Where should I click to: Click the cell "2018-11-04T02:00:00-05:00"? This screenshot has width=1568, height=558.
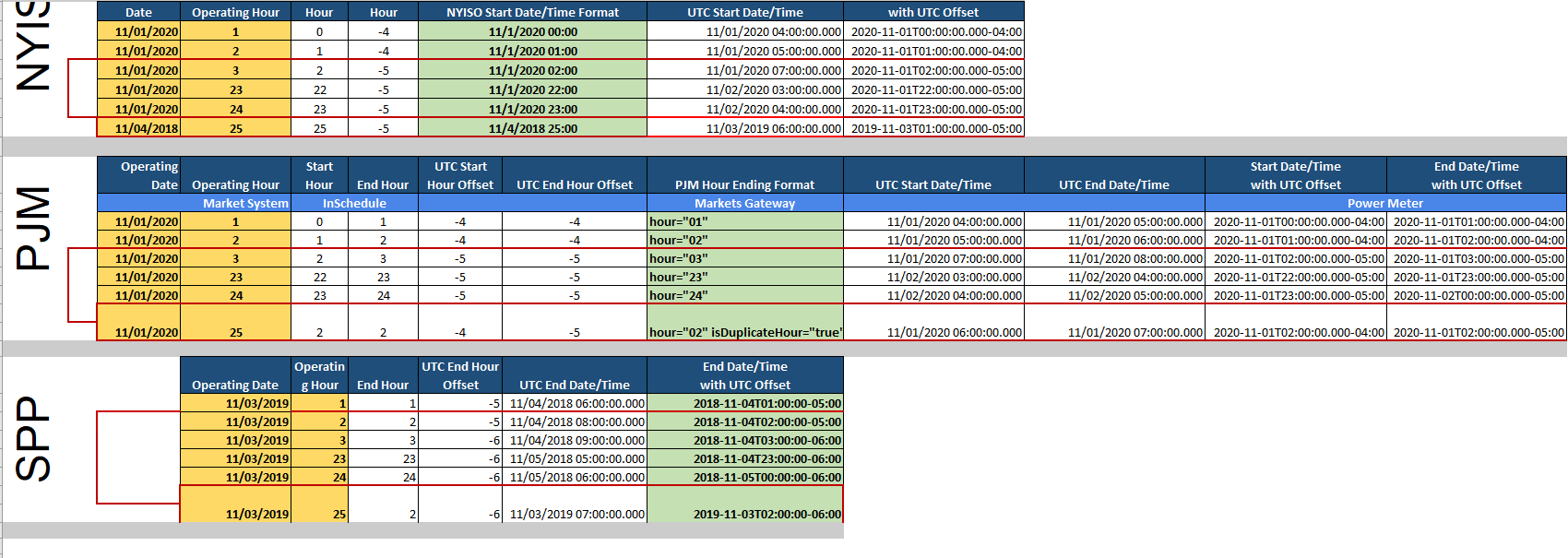pos(745,421)
